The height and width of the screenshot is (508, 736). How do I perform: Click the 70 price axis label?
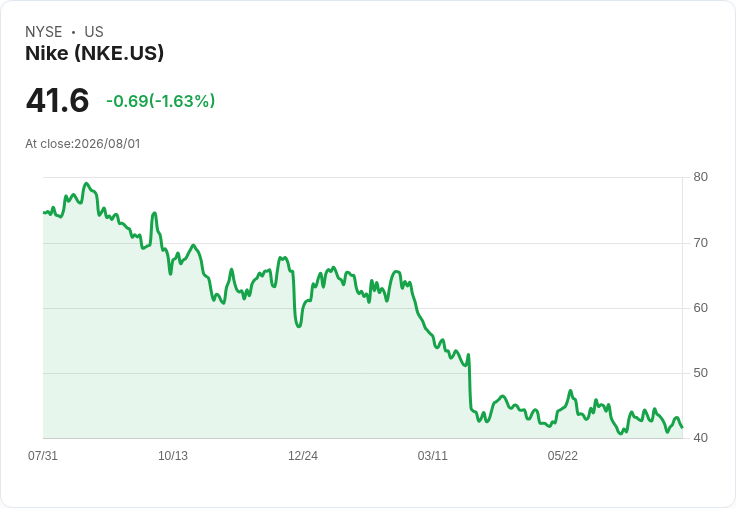click(x=700, y=243)
